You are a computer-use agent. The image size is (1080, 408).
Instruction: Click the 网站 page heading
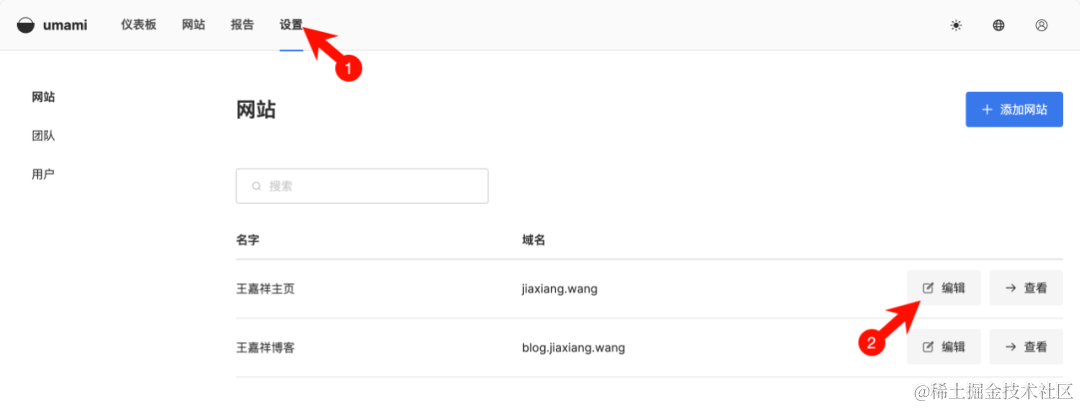pyautogui.click(x=256, y=110)
